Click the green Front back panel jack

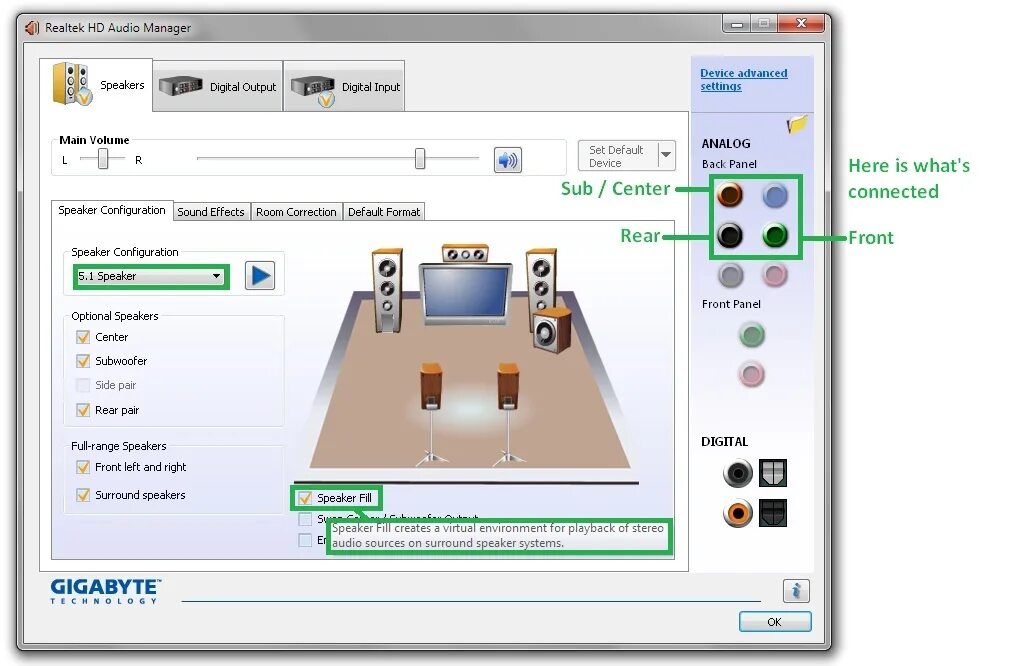(774, 235)
